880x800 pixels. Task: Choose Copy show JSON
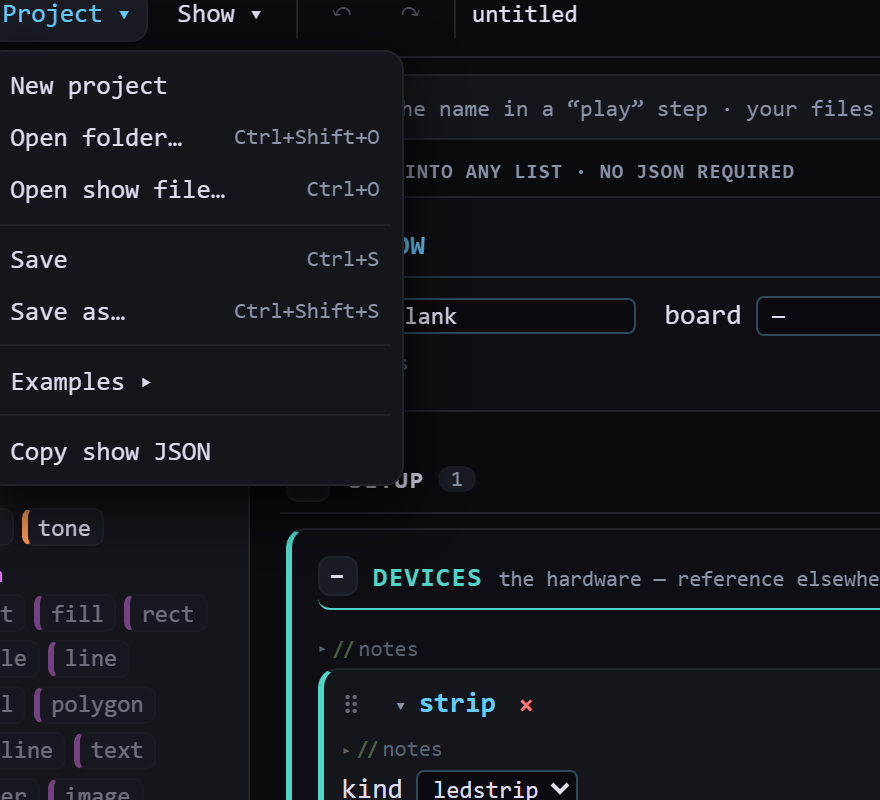pyautogui.click(x=195, y=452)
